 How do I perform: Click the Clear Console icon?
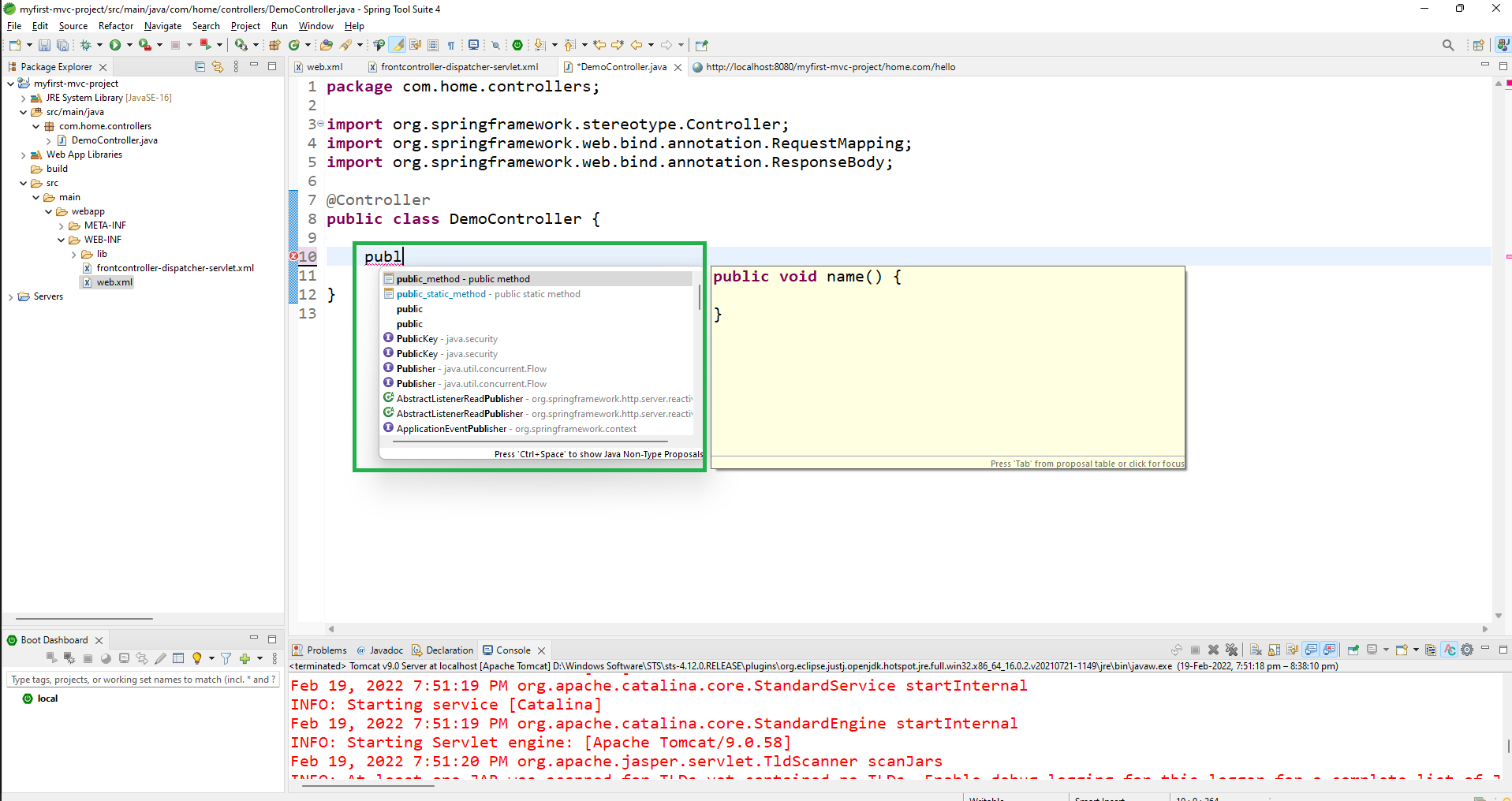click(1256, 650)
